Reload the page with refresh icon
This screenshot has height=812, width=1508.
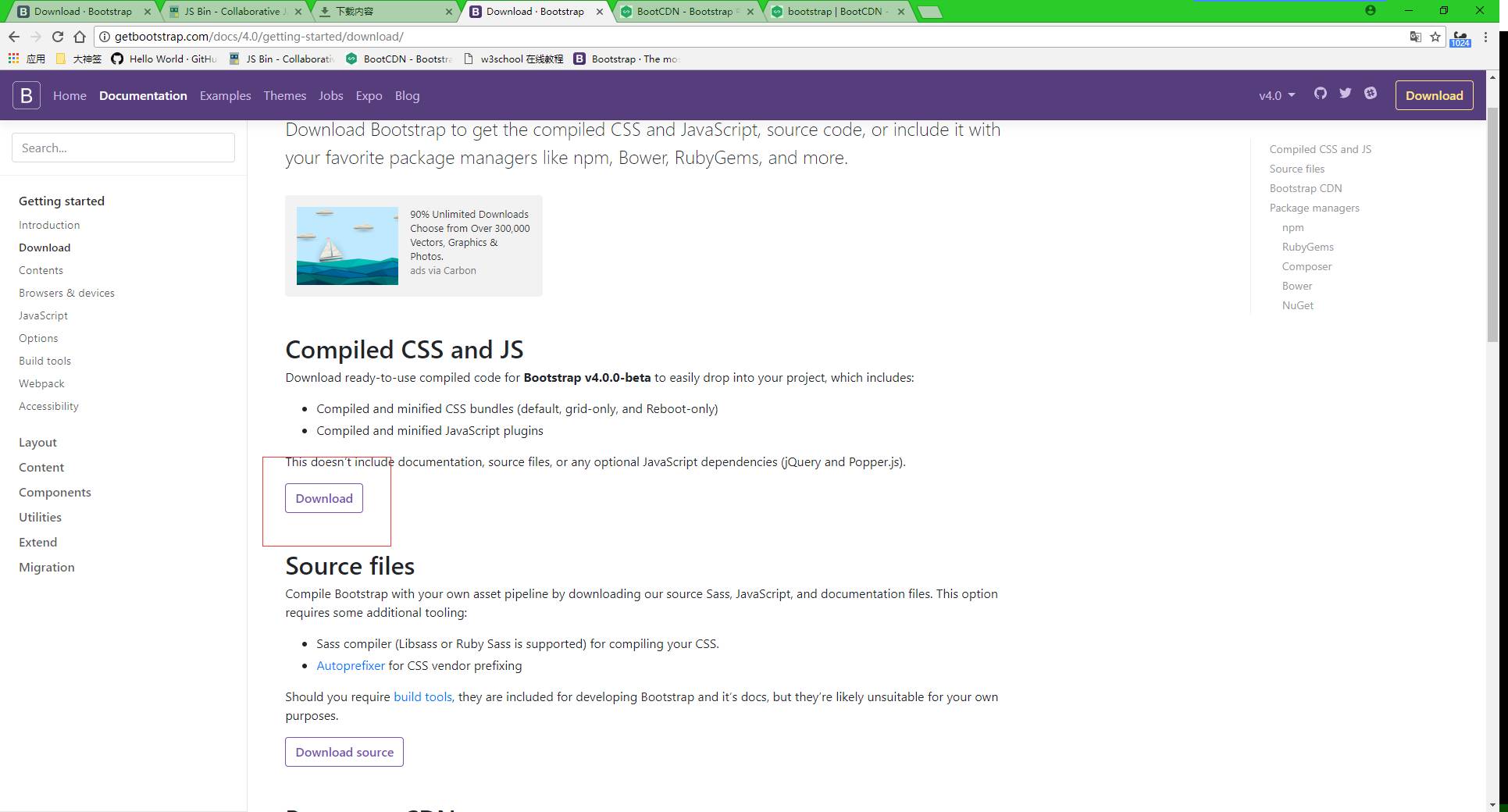(x=57, y=37)
